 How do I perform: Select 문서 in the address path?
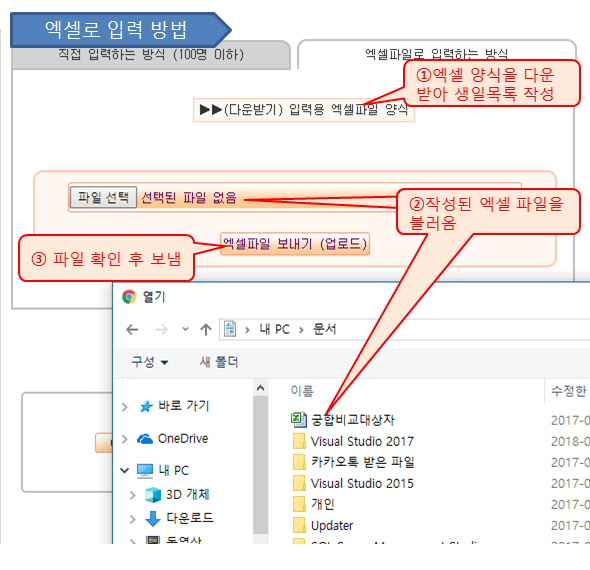[x=324, y=329]
